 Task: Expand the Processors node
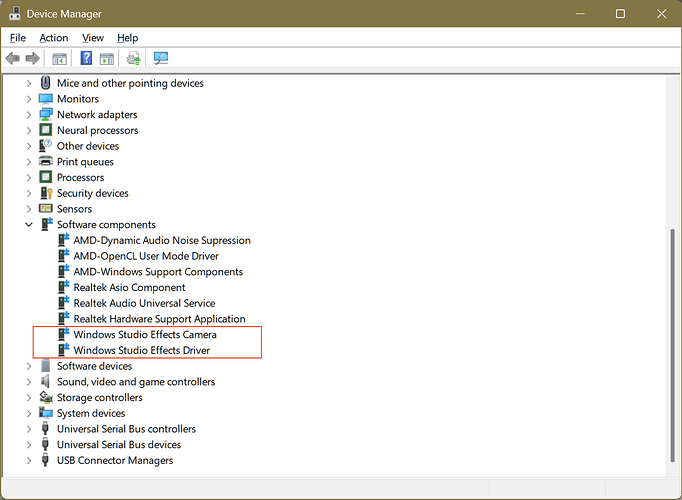point(29,177)
